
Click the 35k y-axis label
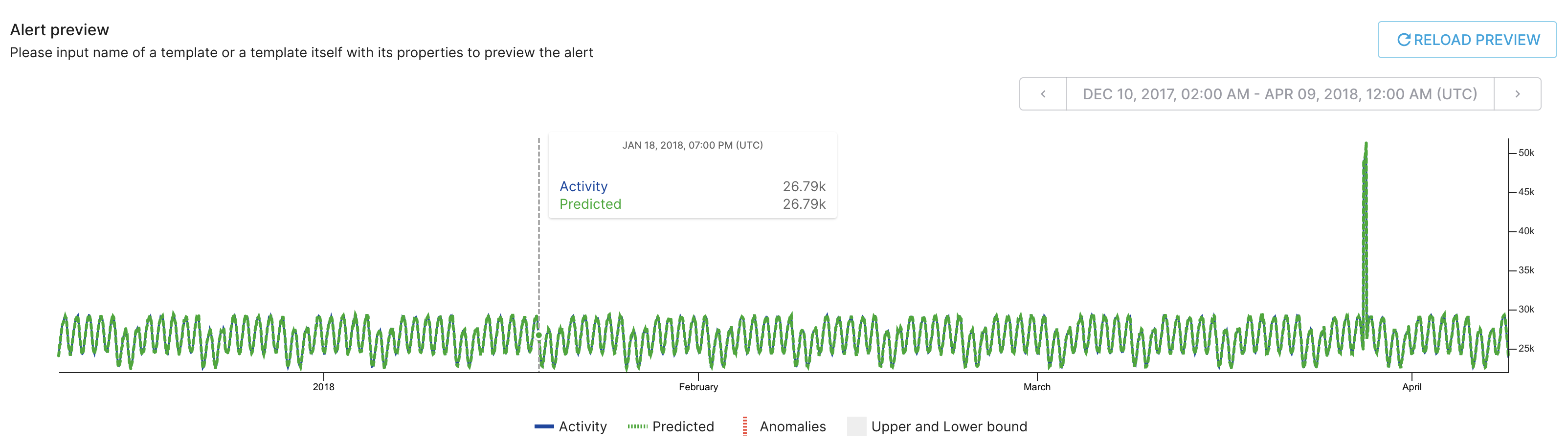point(1526,270)
